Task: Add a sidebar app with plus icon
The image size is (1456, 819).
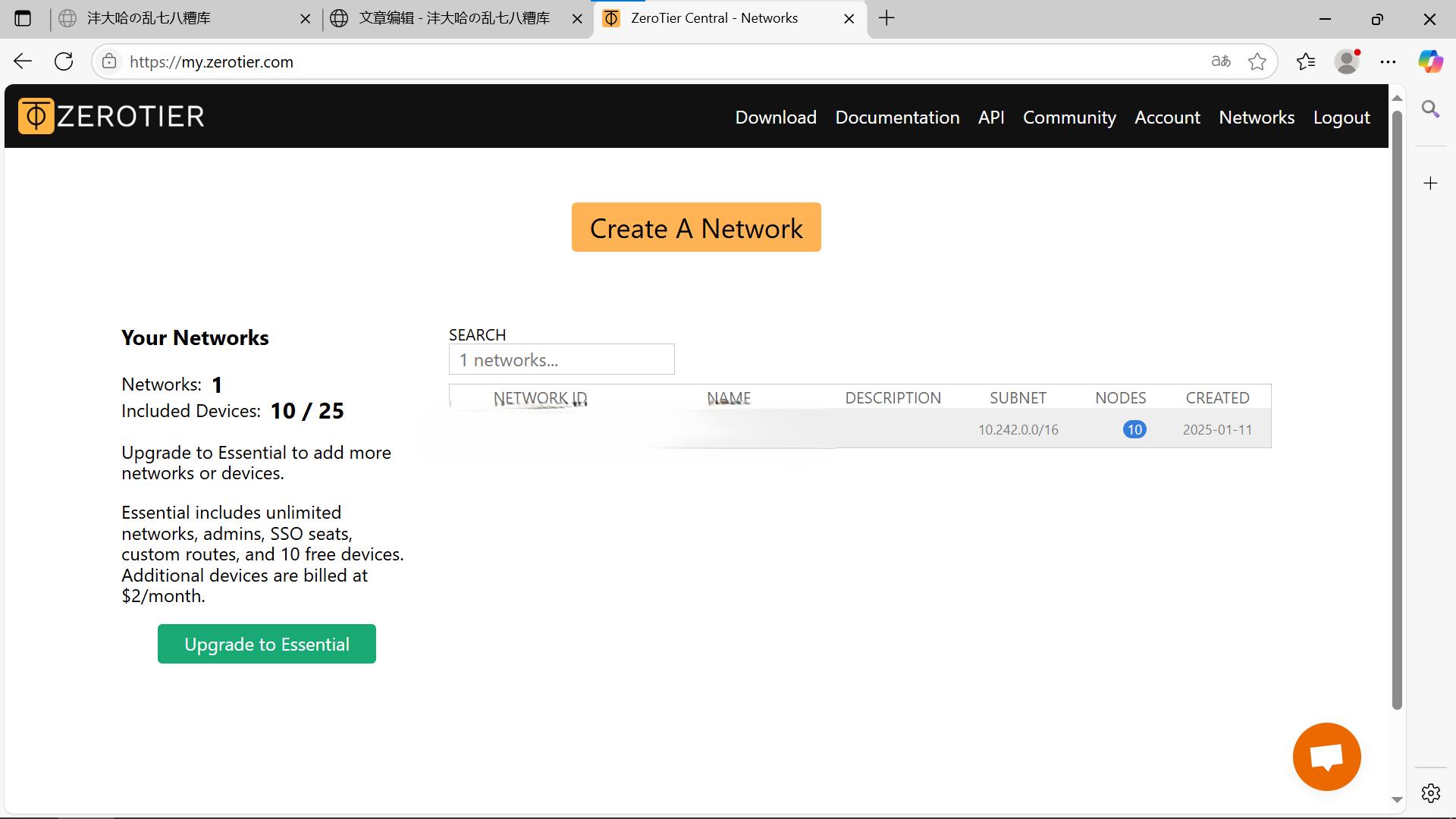Action: click(x=1430, y=183)
